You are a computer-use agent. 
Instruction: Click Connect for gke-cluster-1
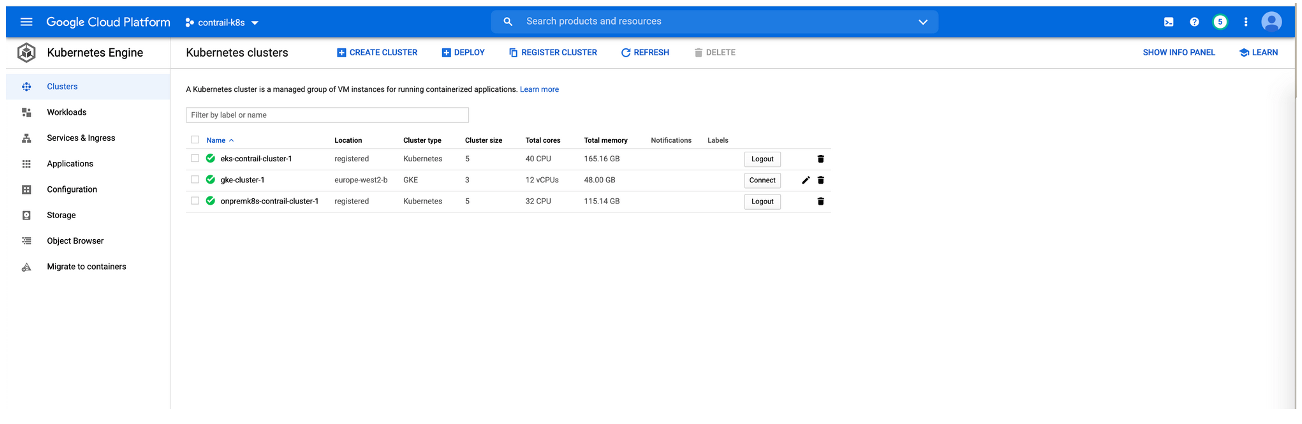pyautogui.click(x=762, y=180)
